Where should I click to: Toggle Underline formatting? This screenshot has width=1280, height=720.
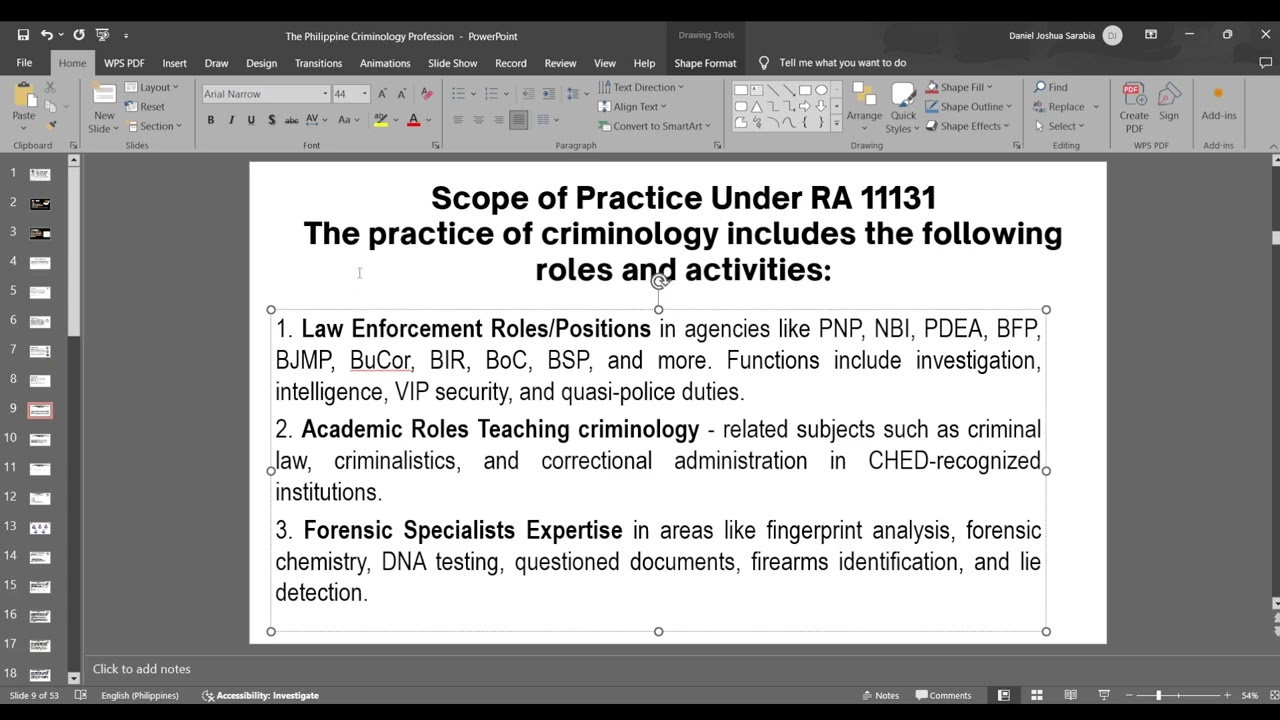[251, 120]
